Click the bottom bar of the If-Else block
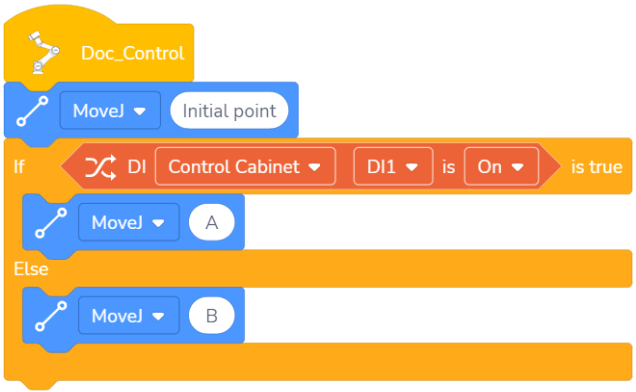 [x=318, y=362]
